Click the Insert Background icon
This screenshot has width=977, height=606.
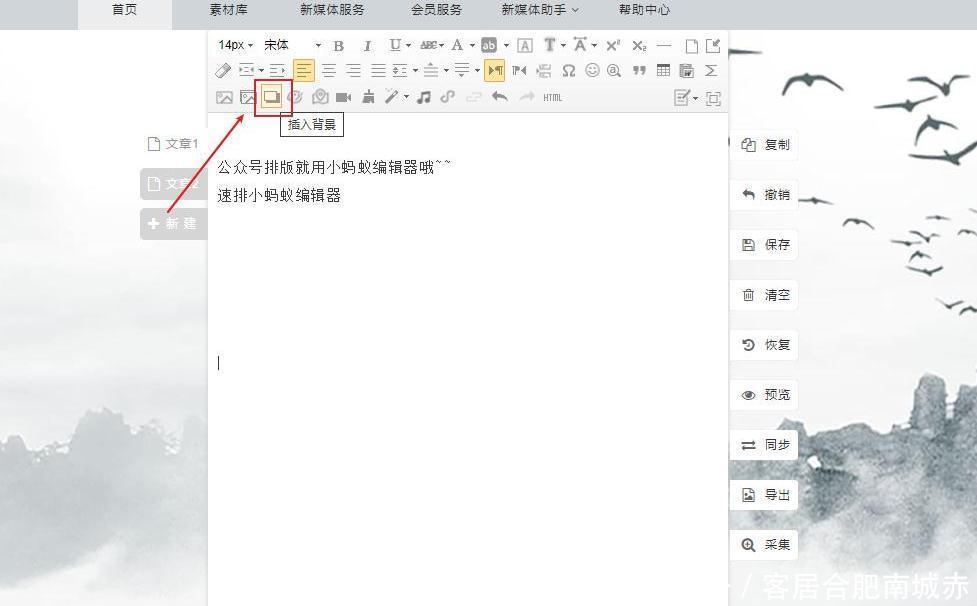273,97
